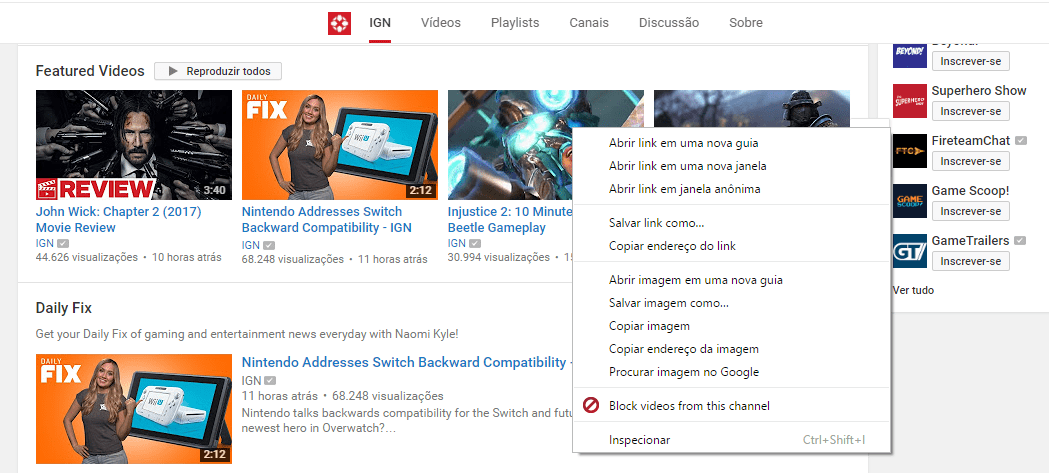This screenshot has height=473, width=1049.
Task: Choose Abrir link em uma nova janela
Action: click(732, 166)
